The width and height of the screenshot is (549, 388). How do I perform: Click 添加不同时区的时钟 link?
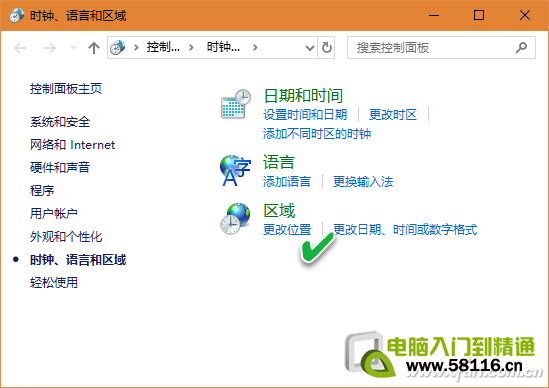tap(317, 133)
